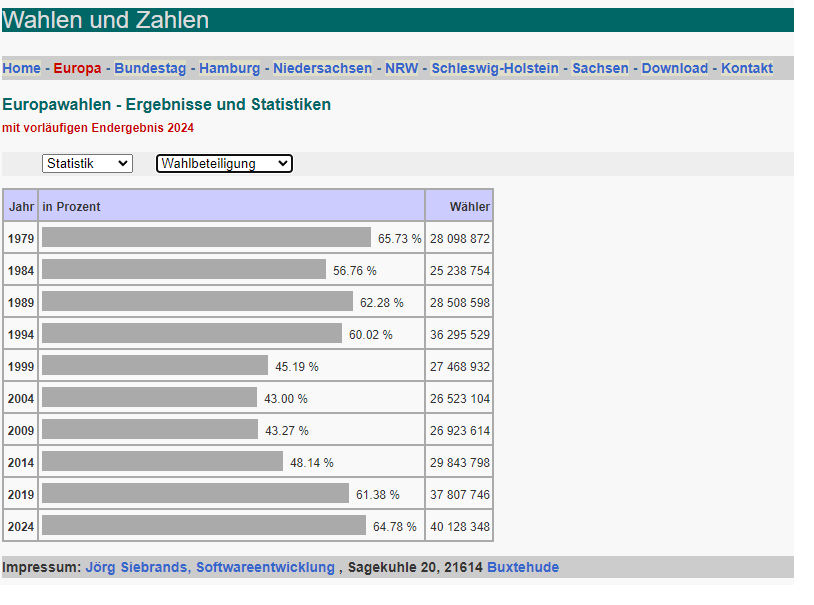This screenshot has height=605, width=814.
Task: Select the 1994 year cell
Action: (21, 334)
